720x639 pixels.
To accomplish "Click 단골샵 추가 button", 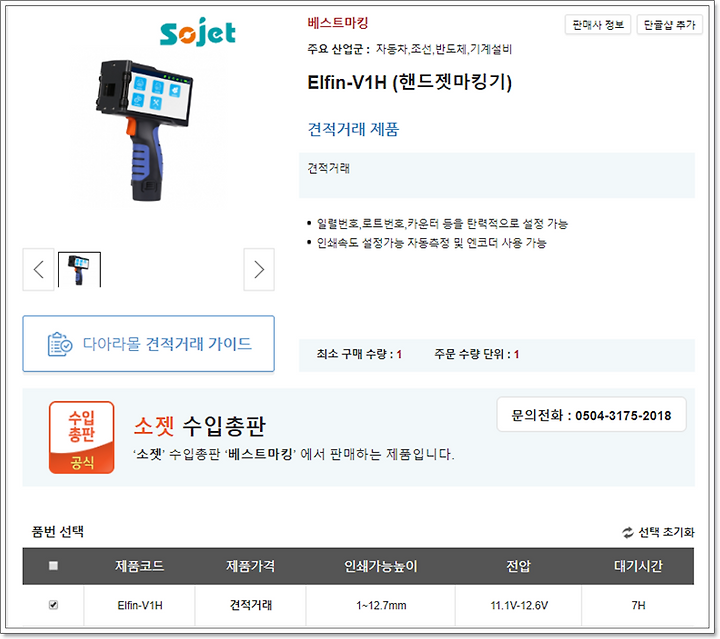I will 669,25.
